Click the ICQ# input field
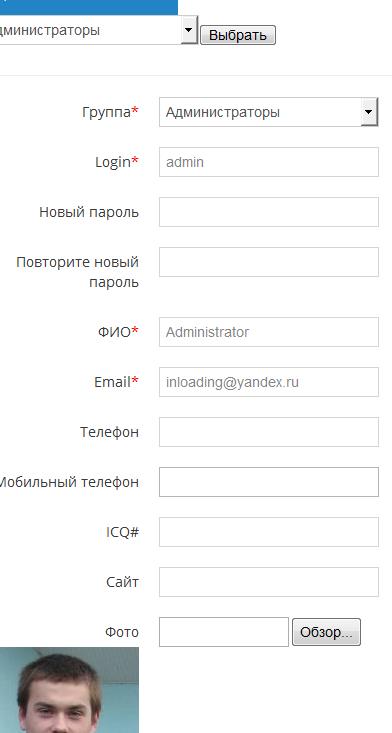The height and width of the screenshot is (733, 392). coord(269,532)
